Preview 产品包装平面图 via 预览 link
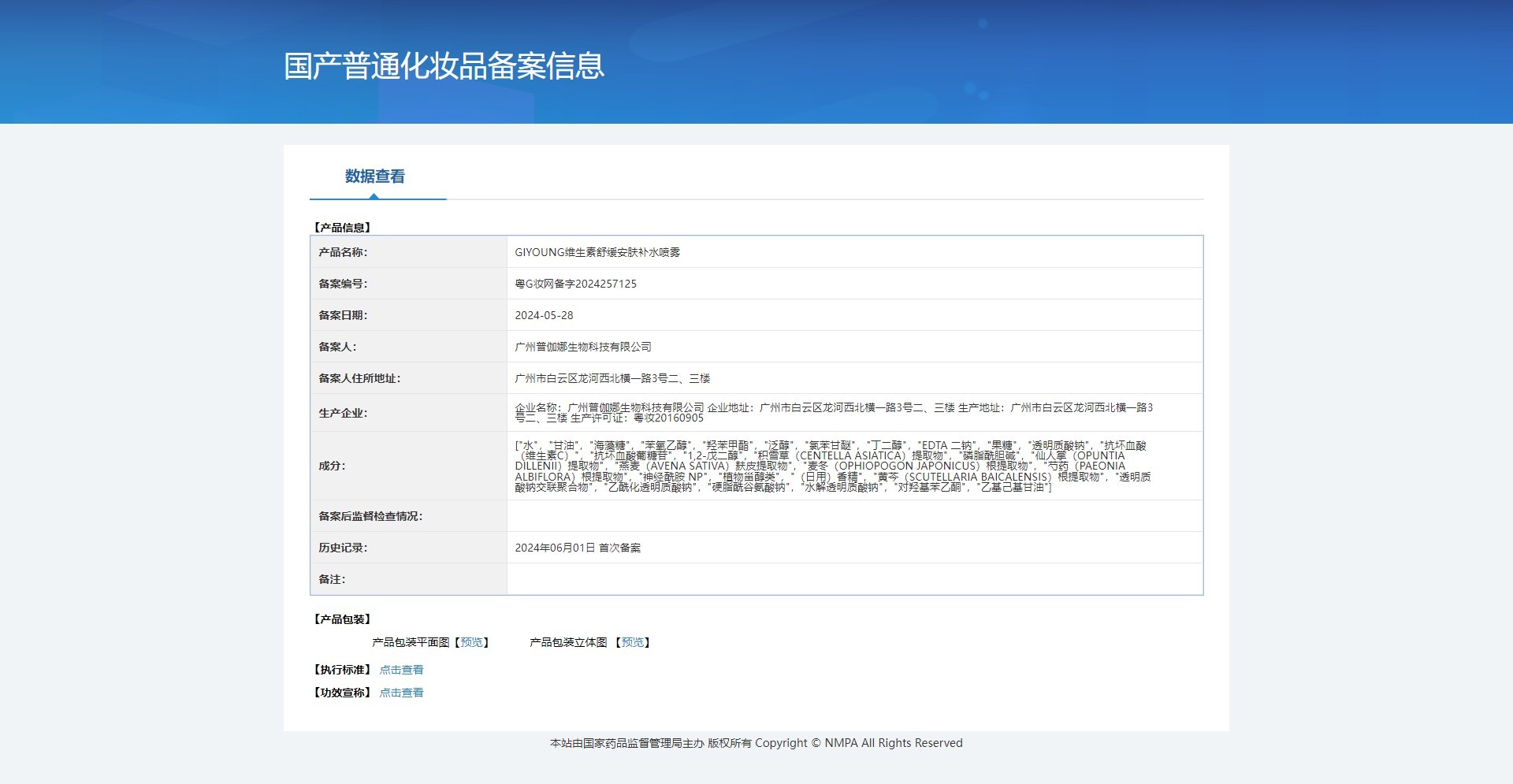 [x=471, y=643]
